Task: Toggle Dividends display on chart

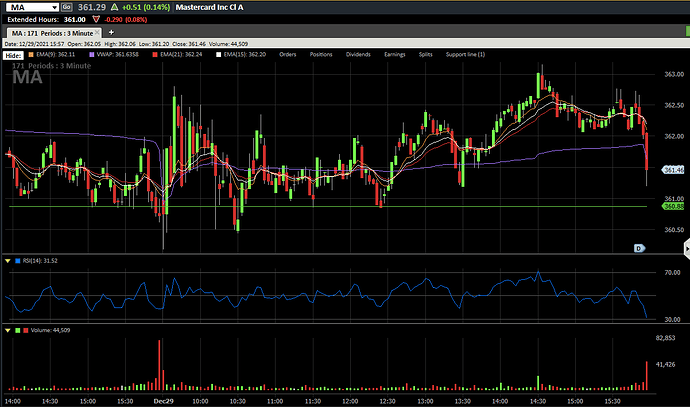Action: click(358, 55)
